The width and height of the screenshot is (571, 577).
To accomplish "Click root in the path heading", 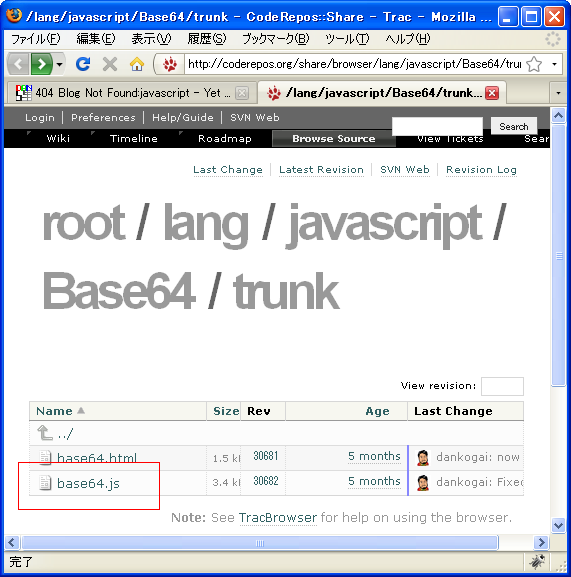I will pos(84,223).
